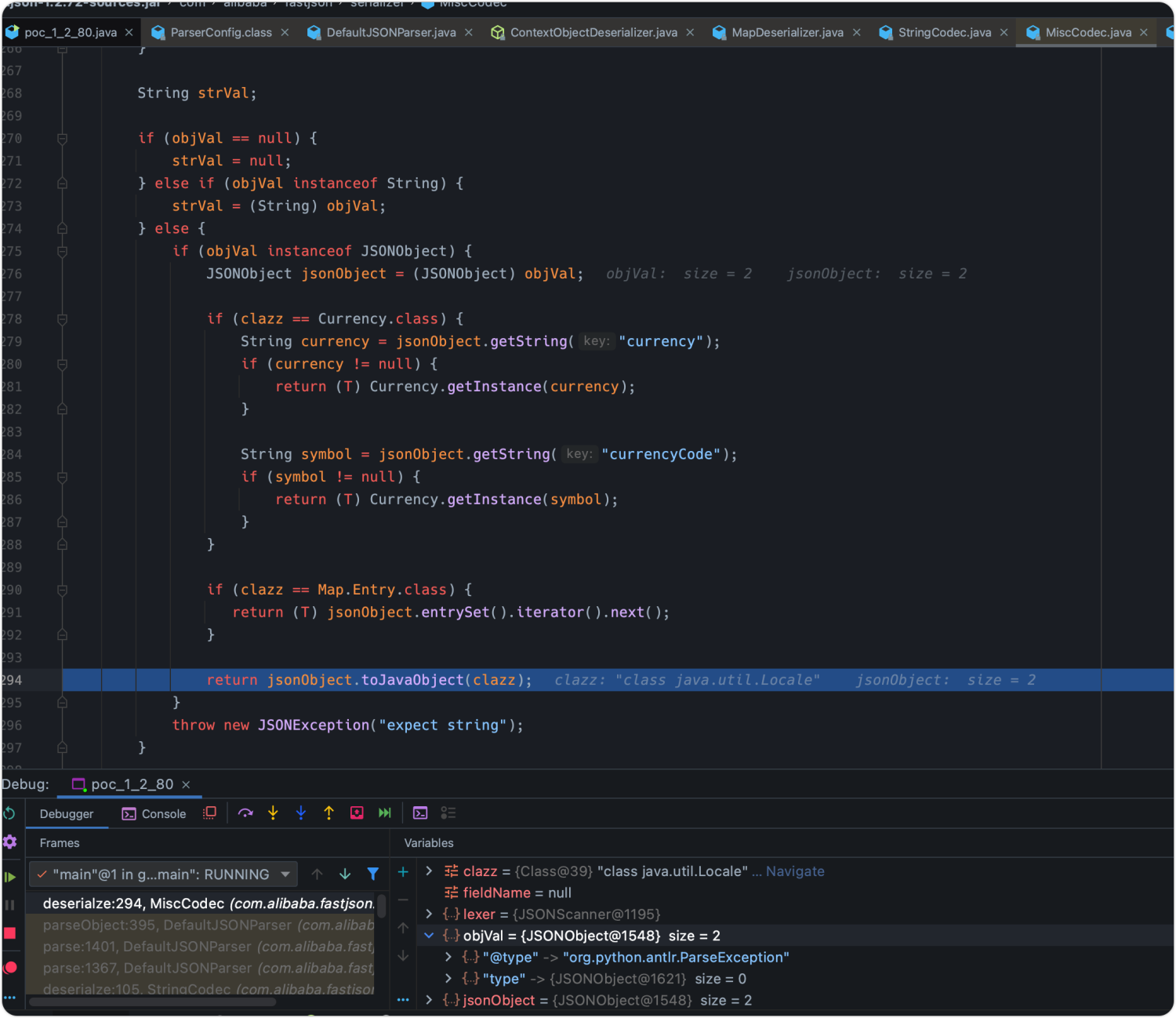Switch to the ContextObjectDeserializer.java tab
The height and width of the screenshot is (1018, 1176).
click(x=593, y=32)
